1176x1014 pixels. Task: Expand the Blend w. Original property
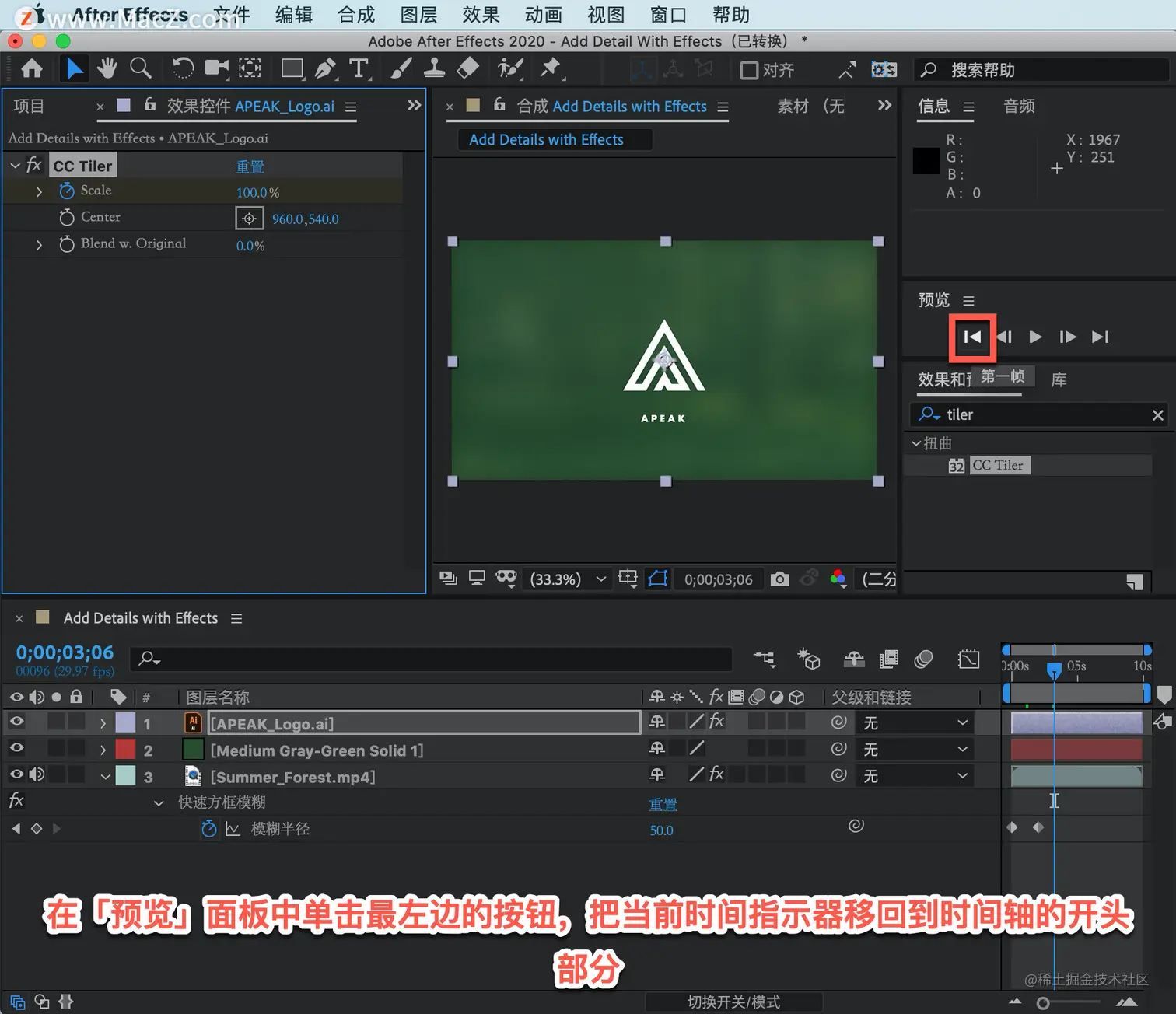(x=39, y=244)
